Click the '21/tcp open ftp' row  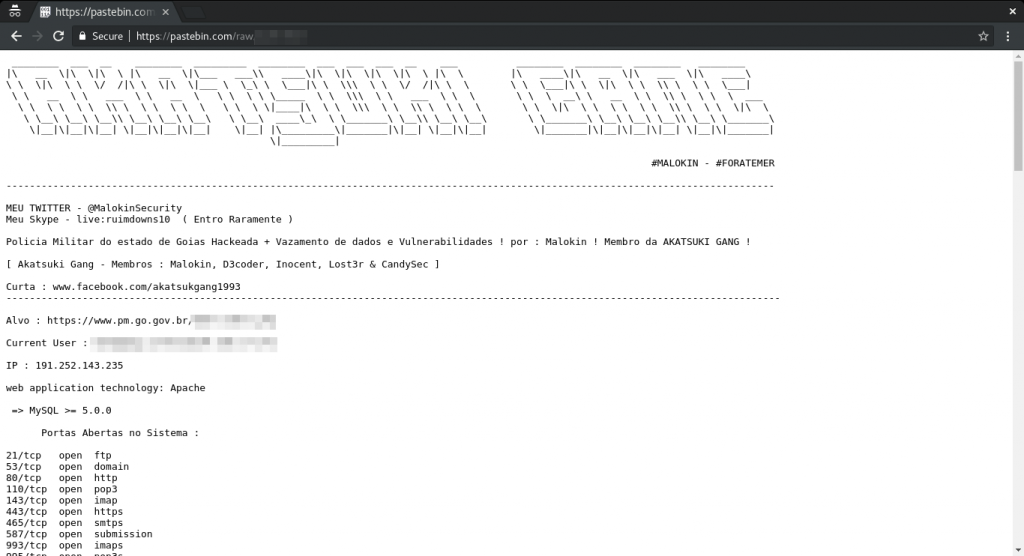(59, 455)
